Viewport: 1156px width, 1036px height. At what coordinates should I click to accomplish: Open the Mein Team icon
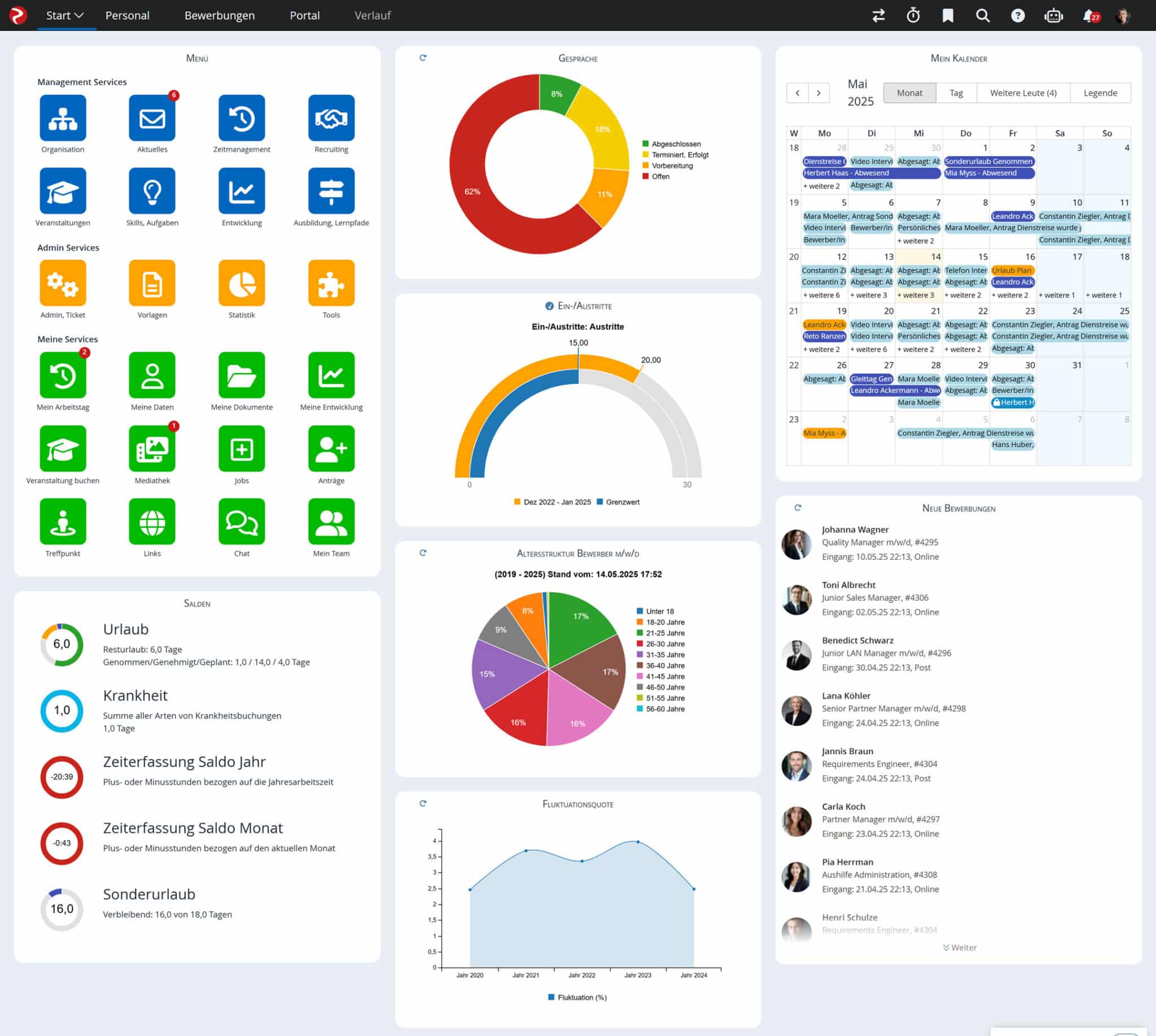pyautogui.click(x=331, y=521)
